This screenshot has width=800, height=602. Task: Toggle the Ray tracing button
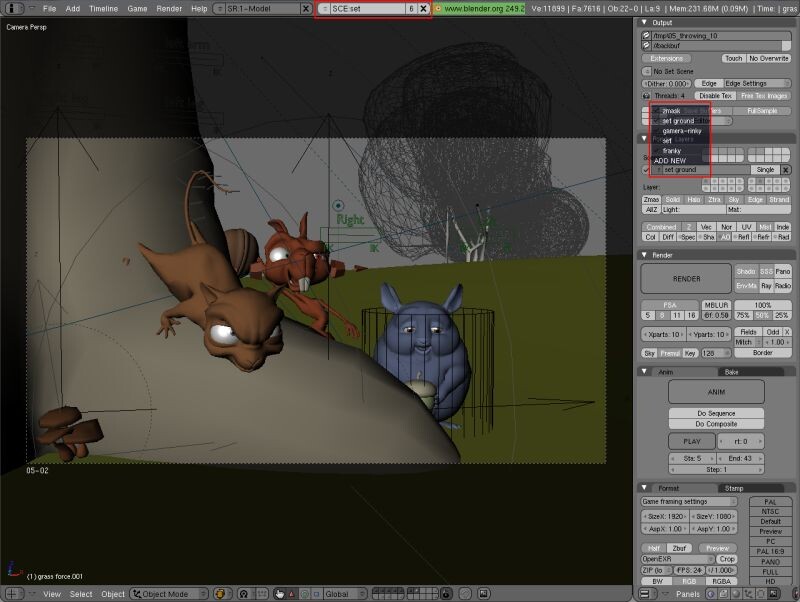pyautogui.click(x=766, y=286)
